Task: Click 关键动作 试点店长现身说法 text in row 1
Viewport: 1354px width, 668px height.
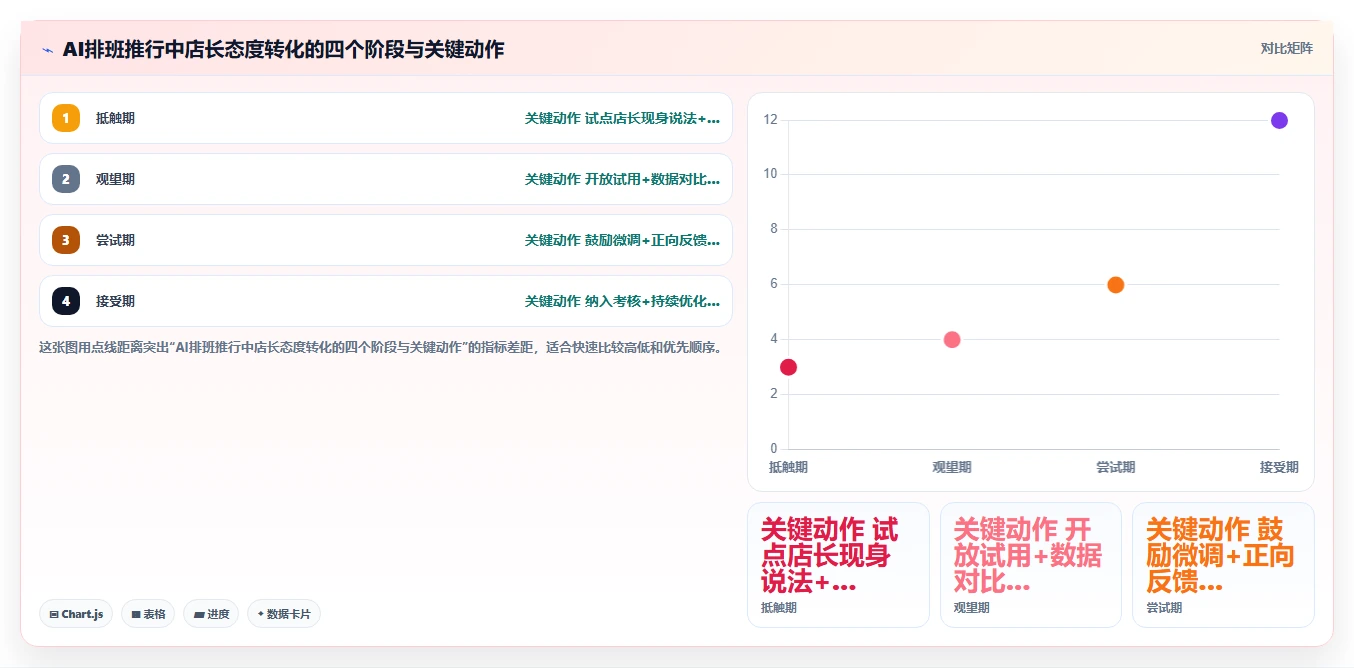Action: [622, 118]
